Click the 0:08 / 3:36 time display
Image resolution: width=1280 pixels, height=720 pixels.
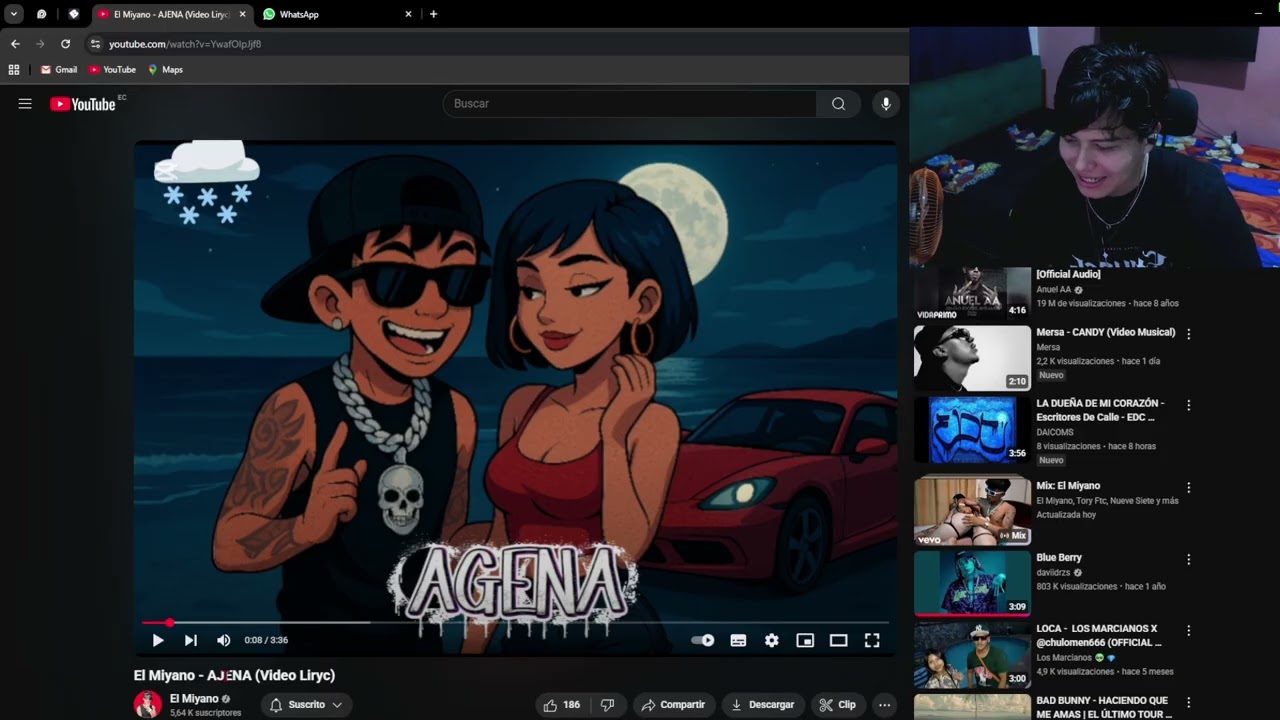pyautogui.click(x=266, y=640)
